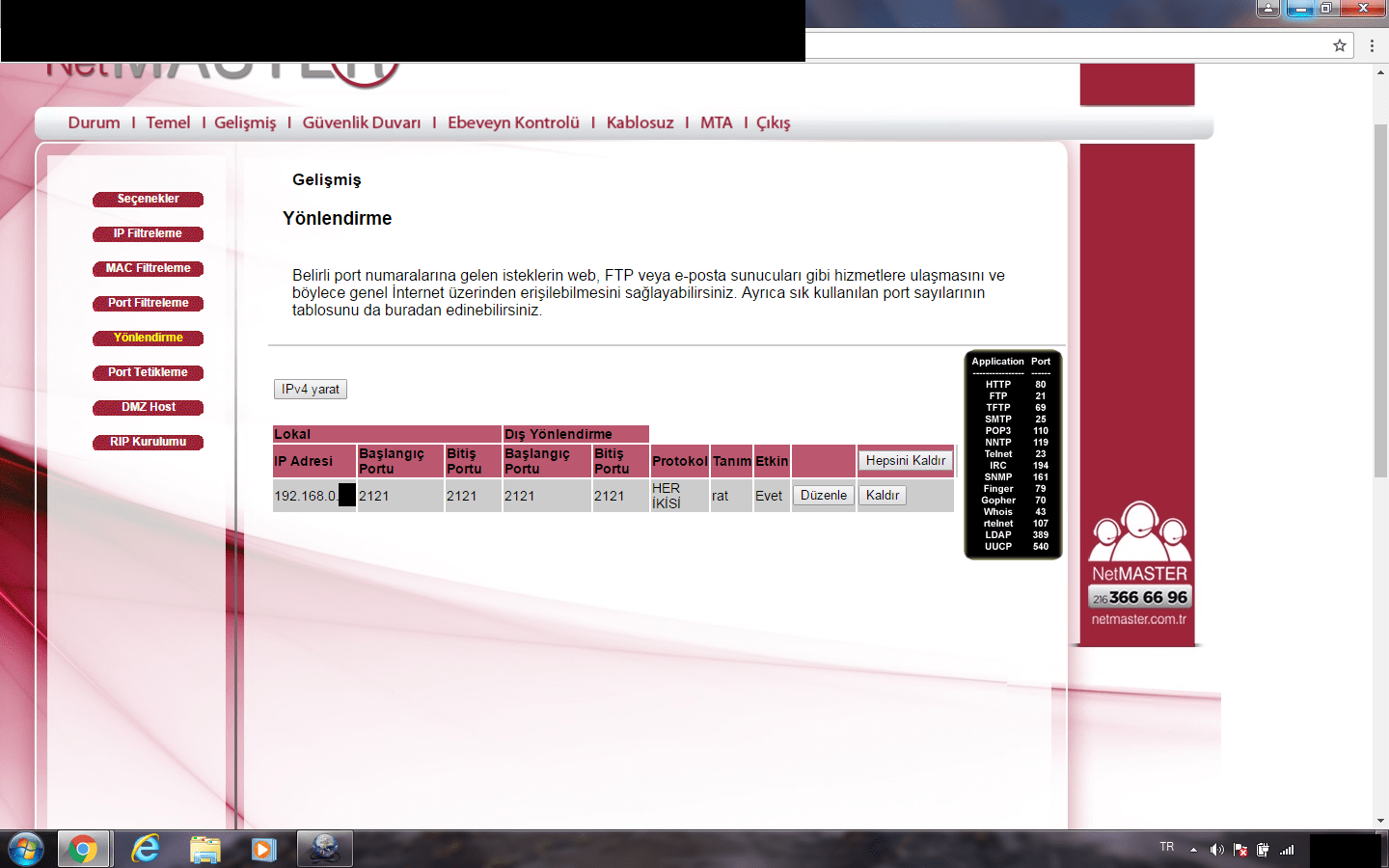Go to RIP Kurulumu
Screen dimensions: 1389x868
click(149, 443)
